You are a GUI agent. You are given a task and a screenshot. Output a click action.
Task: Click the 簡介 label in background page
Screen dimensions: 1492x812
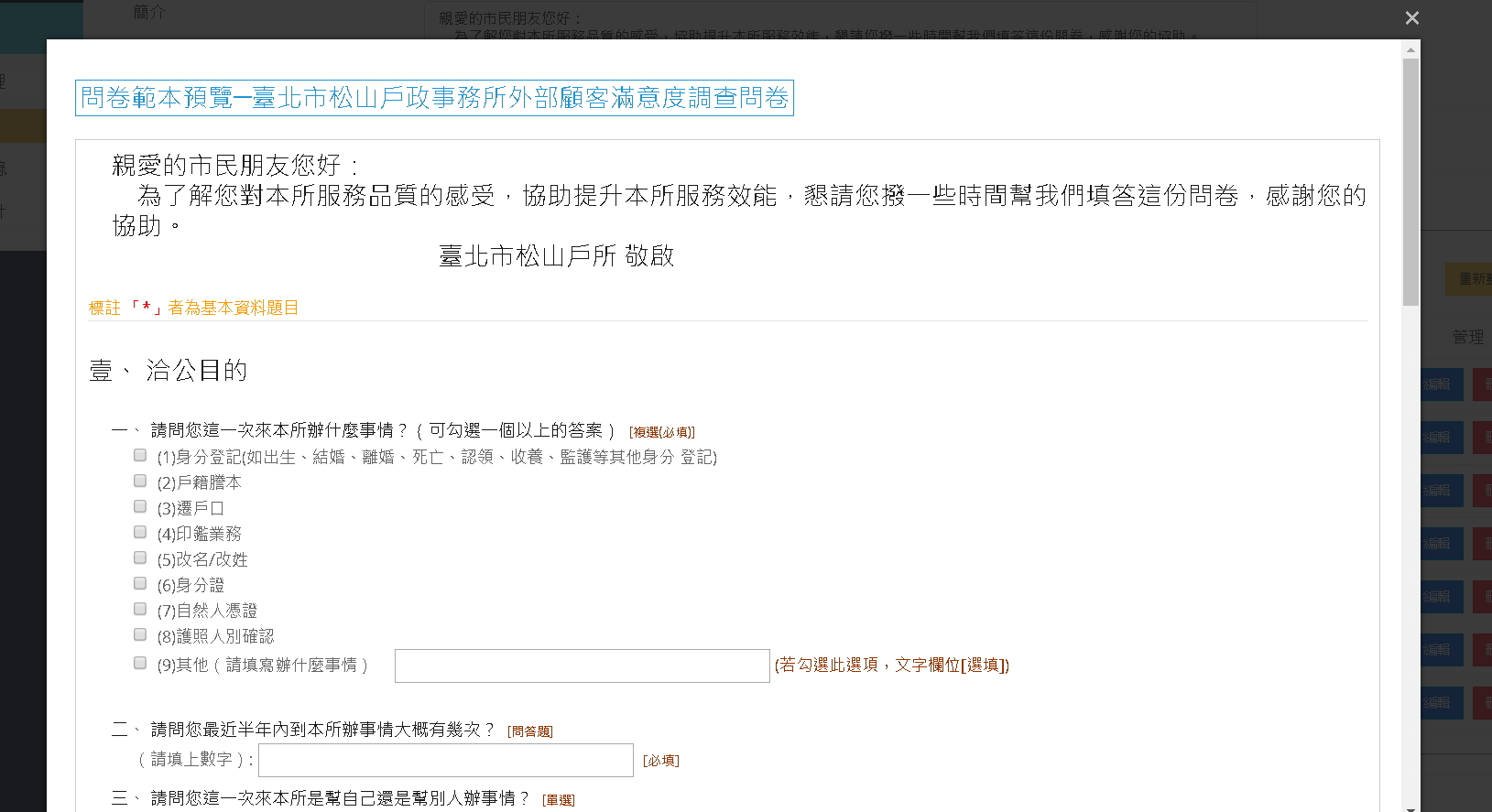click(148, 12)
